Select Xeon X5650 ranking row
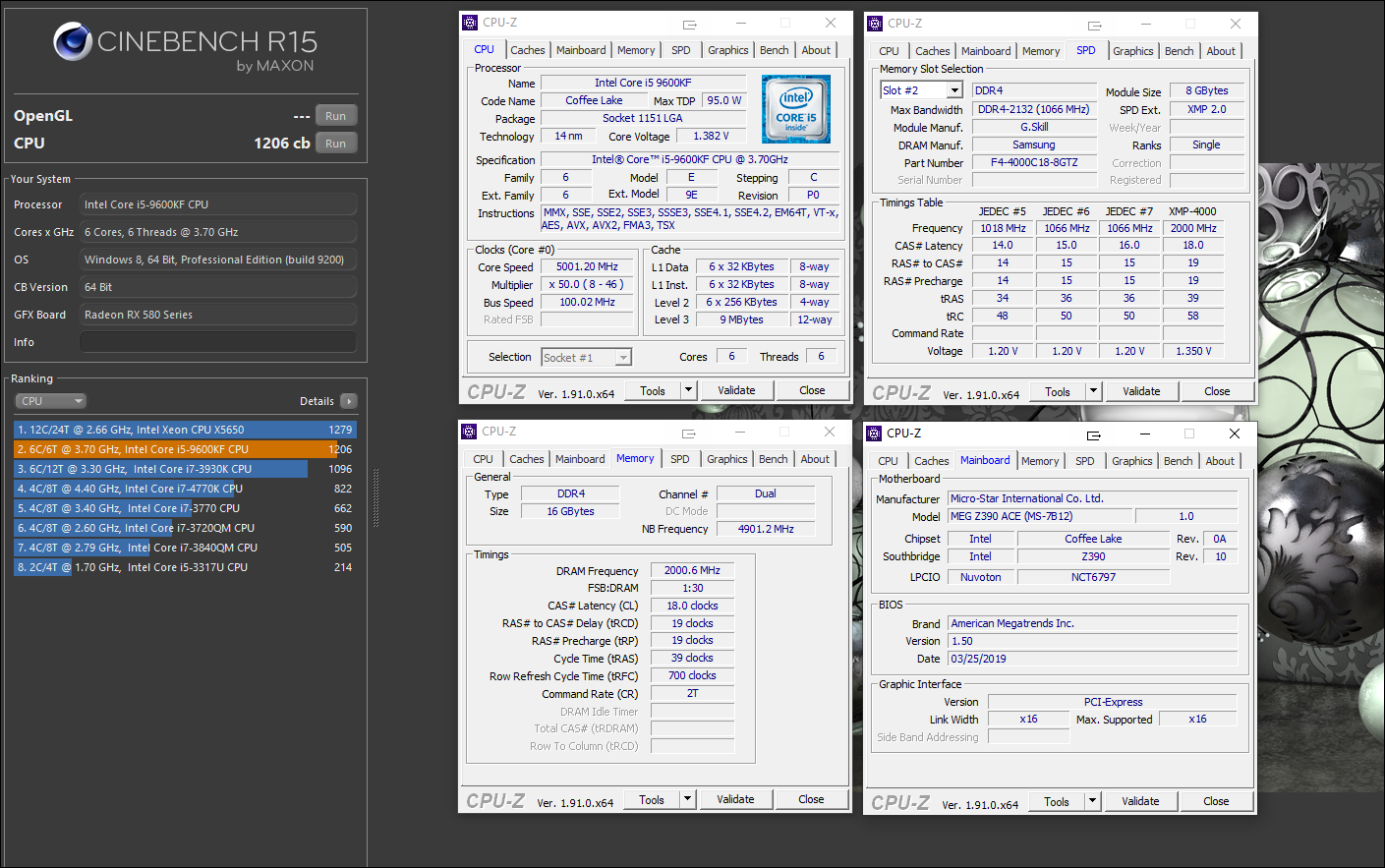Image resolution: width=1385 pixels, height=868 pixels. [x=185, y=430]
